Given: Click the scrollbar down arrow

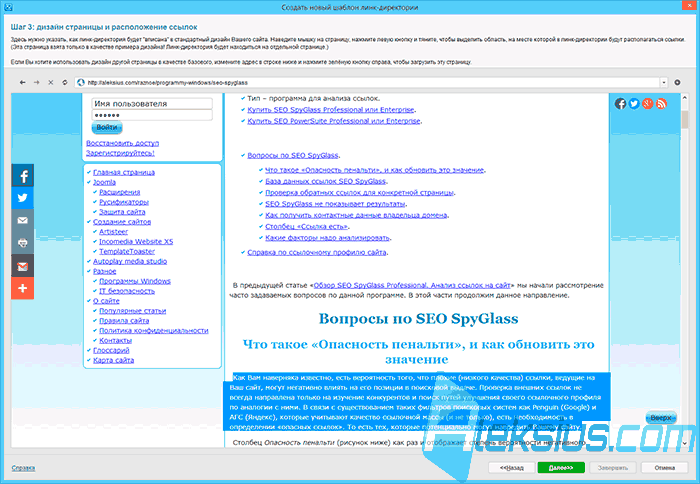Looking at the screenshot, I should point(685,443).
